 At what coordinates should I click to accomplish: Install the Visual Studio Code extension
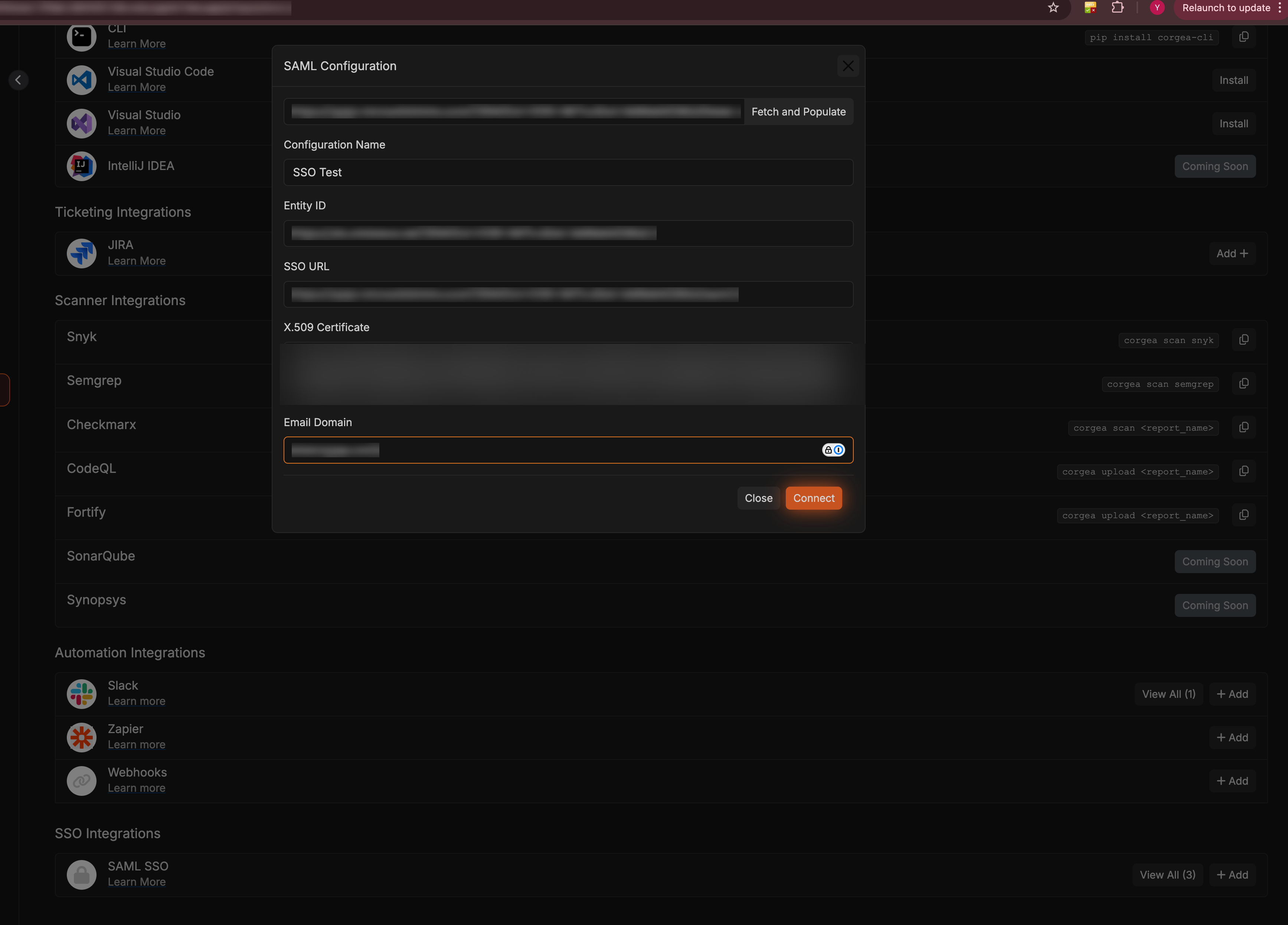tap(1233, 80)
